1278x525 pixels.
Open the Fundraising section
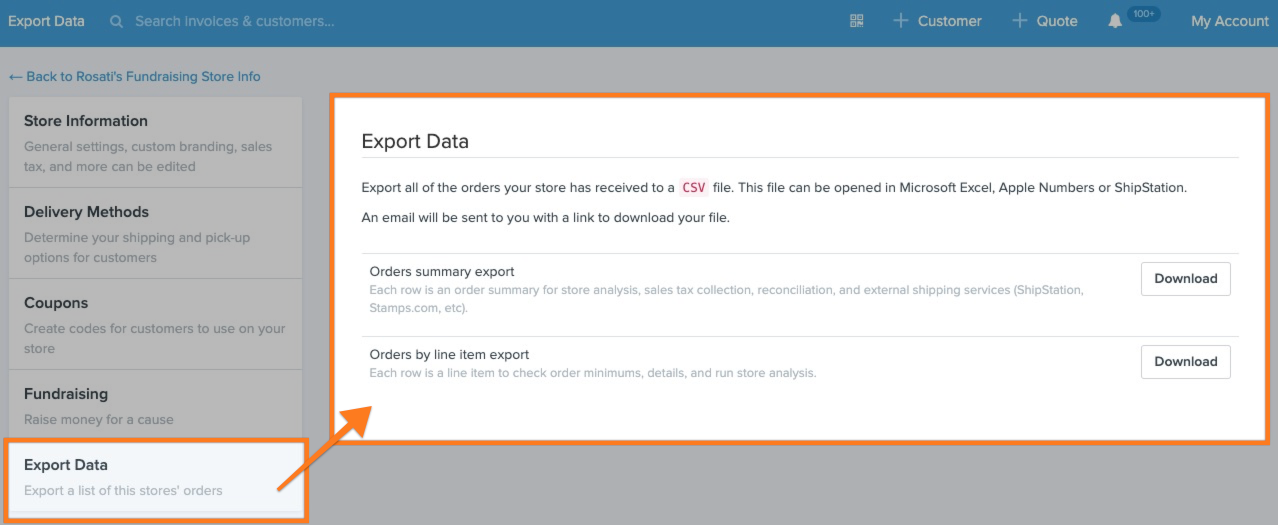coord(155,405)
